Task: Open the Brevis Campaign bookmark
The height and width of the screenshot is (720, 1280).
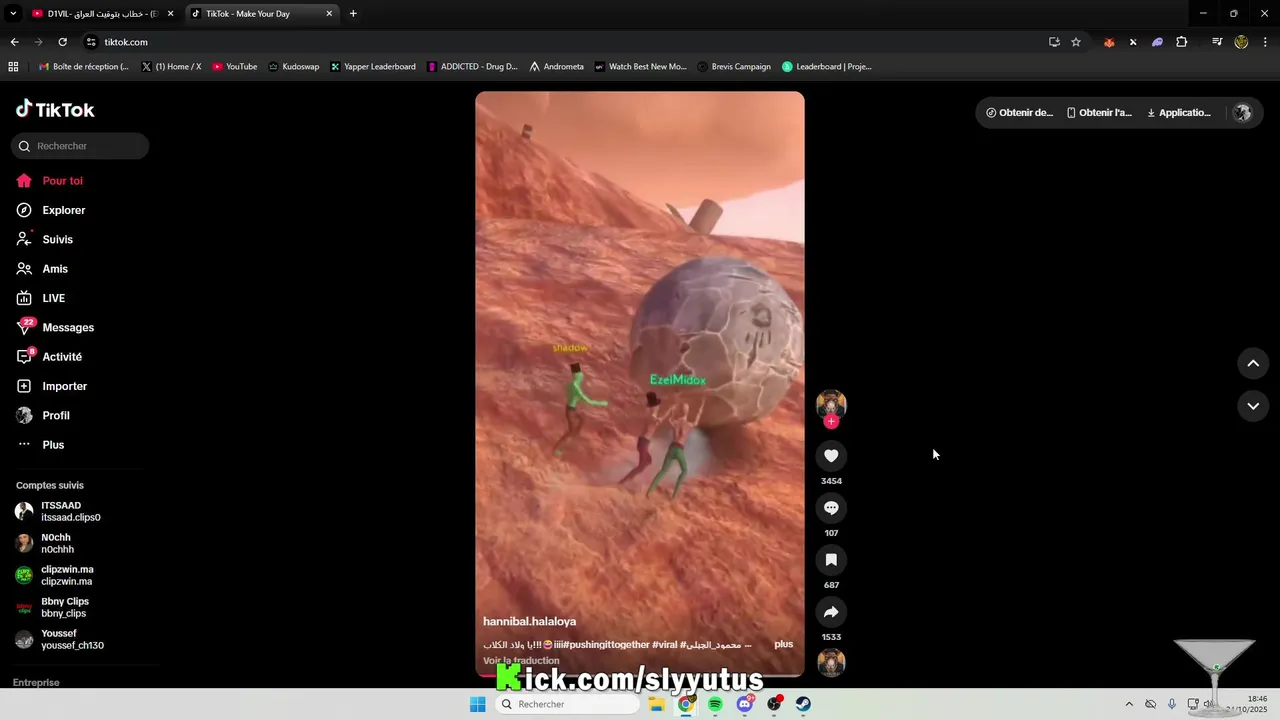Action: [733, 67]
